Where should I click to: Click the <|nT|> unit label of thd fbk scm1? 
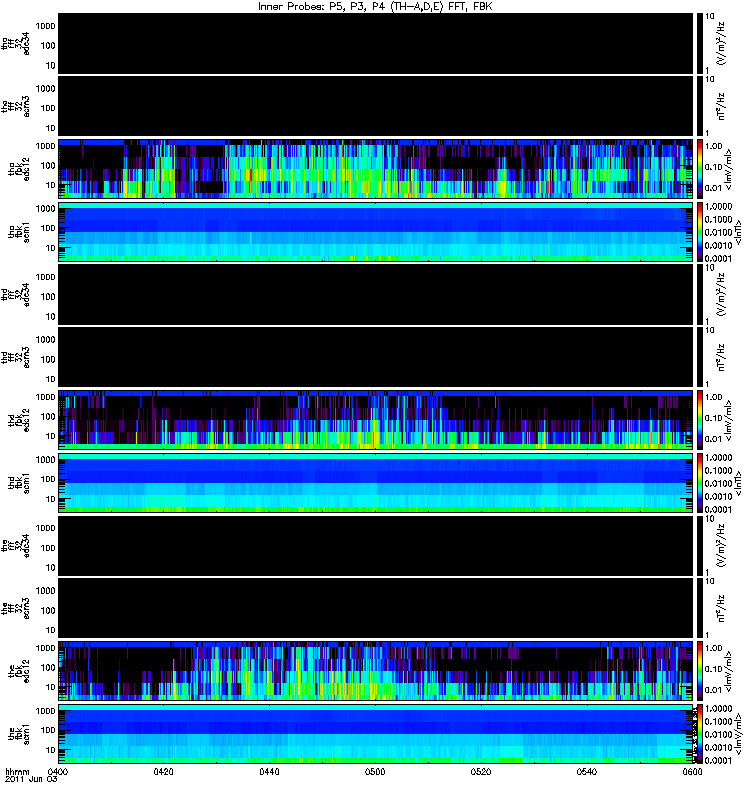pyautogui.click(x=737, y=483)
